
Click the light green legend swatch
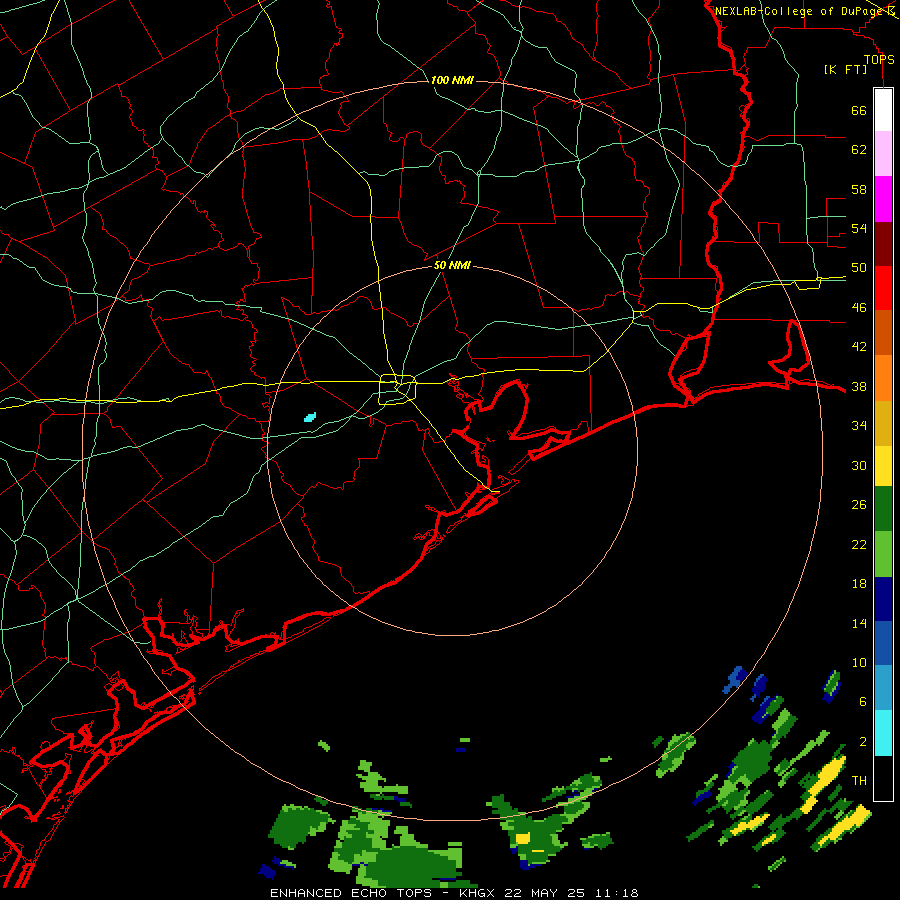(883, 554)
